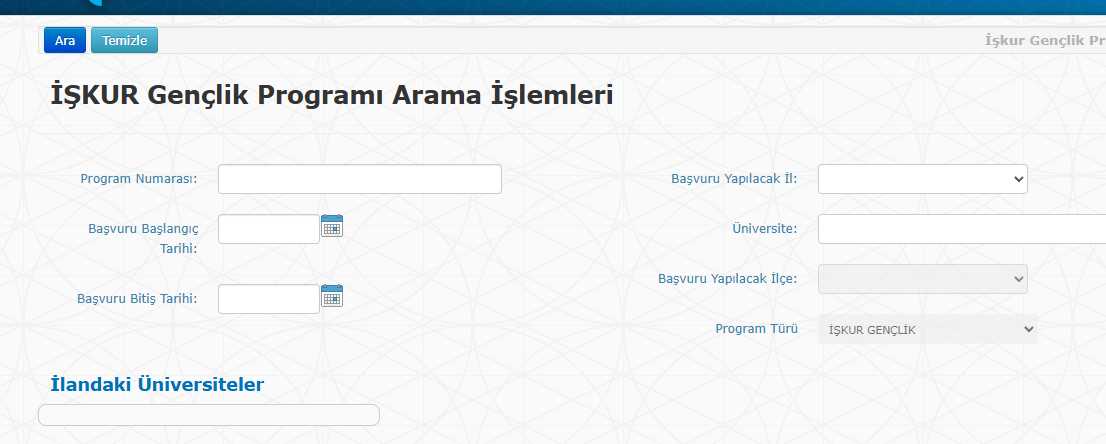Click the Başvuru Bitiş Tarihi date field
This screenshot has height=444, width=1106.
click(x=268, y=299)
